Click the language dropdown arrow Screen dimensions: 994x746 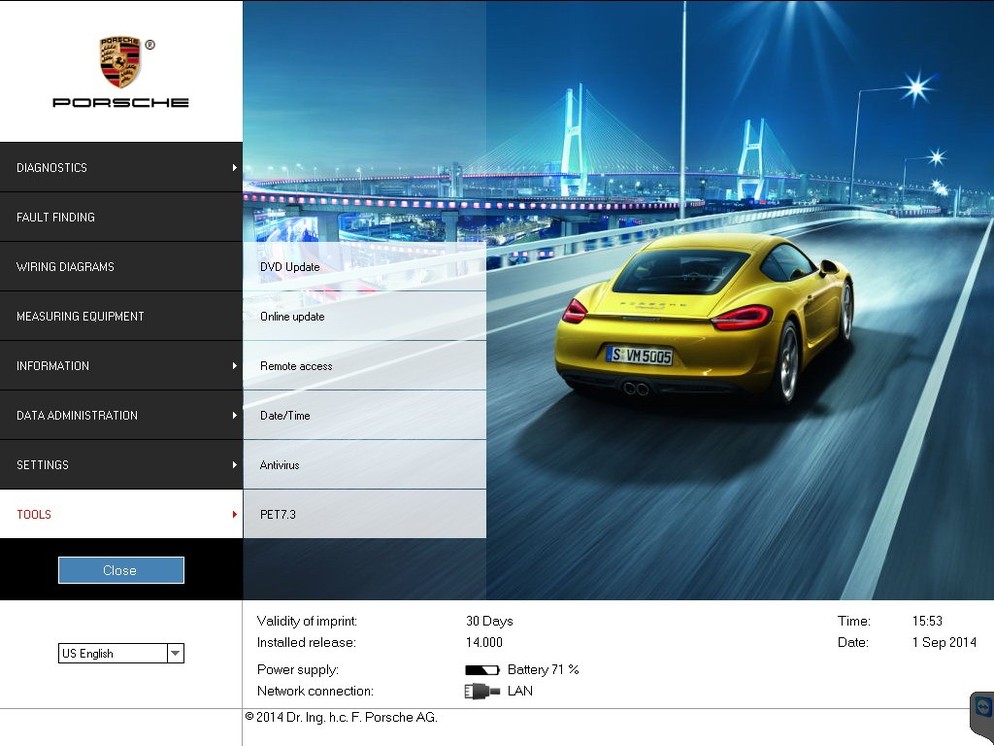click(x=176, y=653)
